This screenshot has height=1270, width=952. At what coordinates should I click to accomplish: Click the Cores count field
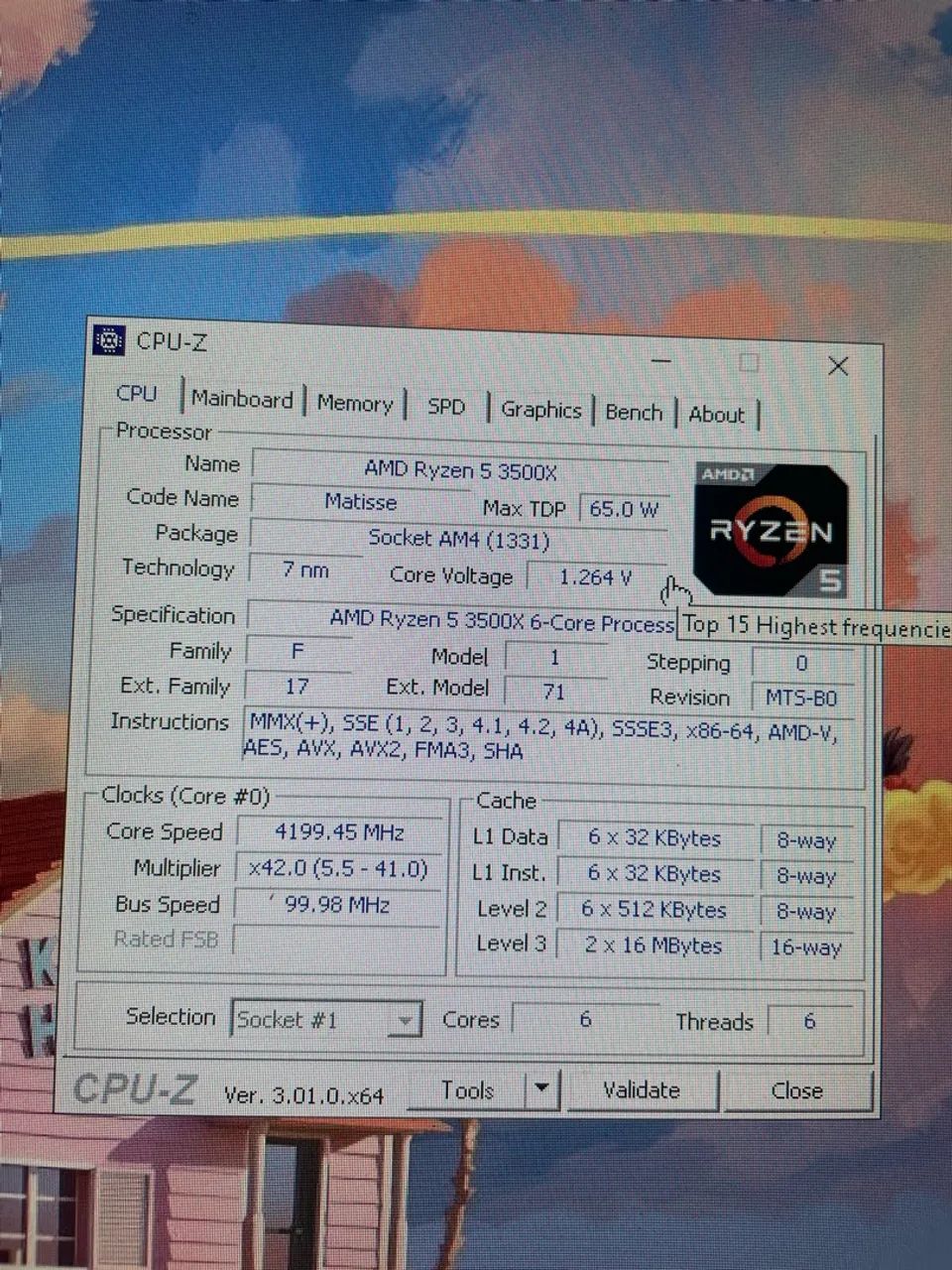point(585,1020)
